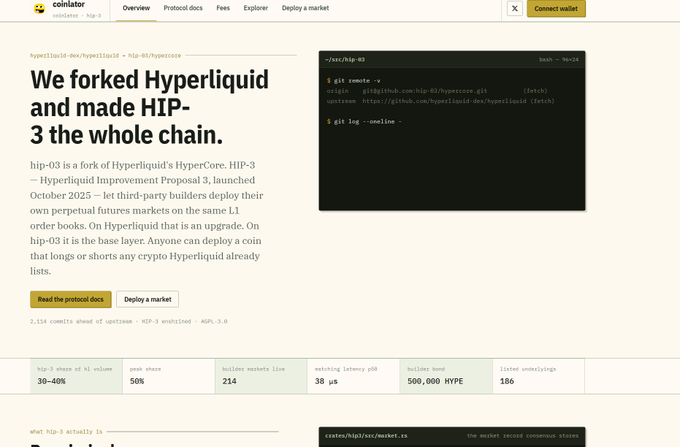
Task: Click the 'builder bond' 500,000 HYPE stat
Action: pyautogui.click(x=446, y=376)
